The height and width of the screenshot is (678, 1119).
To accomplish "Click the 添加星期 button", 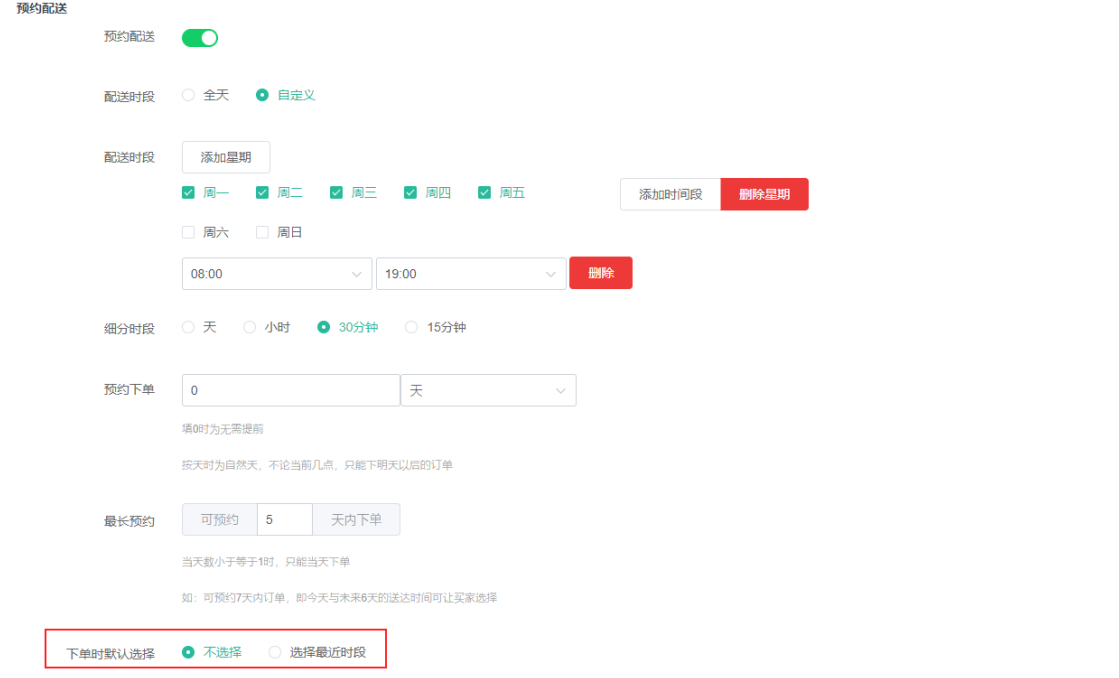I will point(226,157).
